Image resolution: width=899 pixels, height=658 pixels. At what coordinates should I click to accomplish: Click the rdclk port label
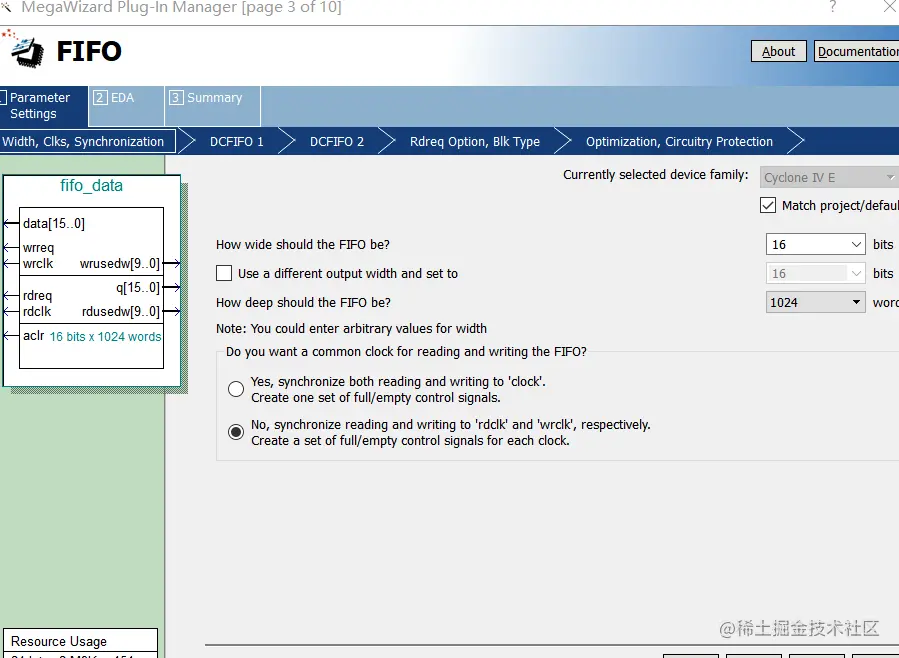pyautogui.click(x=37, y=312)
